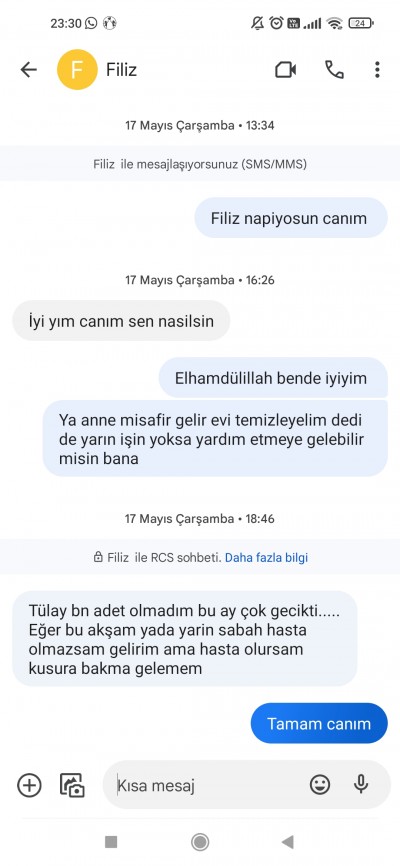400x866 pixels.
Task: Open the gallery and camera attachment icon
Action: (72, 785)
